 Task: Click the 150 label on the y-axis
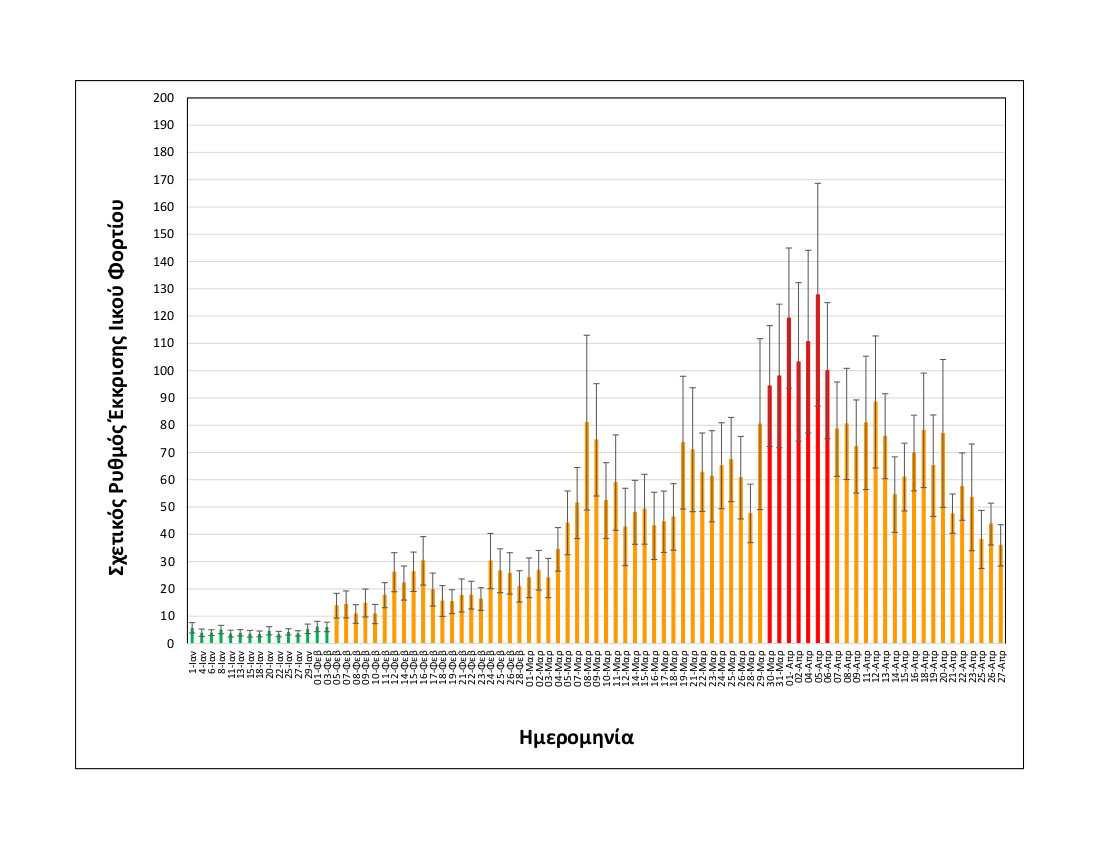163,234
